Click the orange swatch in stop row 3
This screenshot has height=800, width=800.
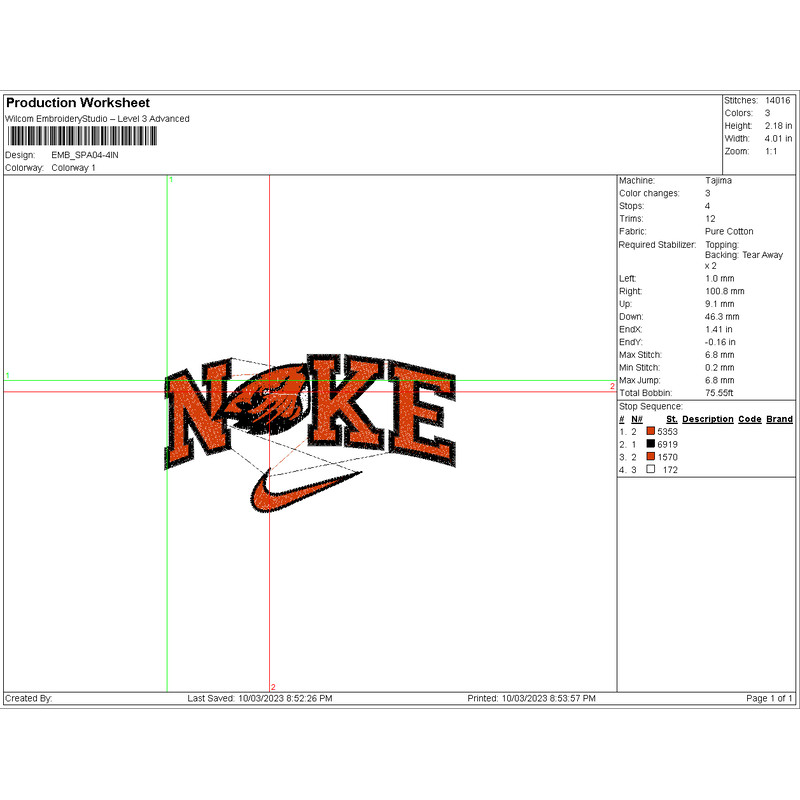[651, 457]
